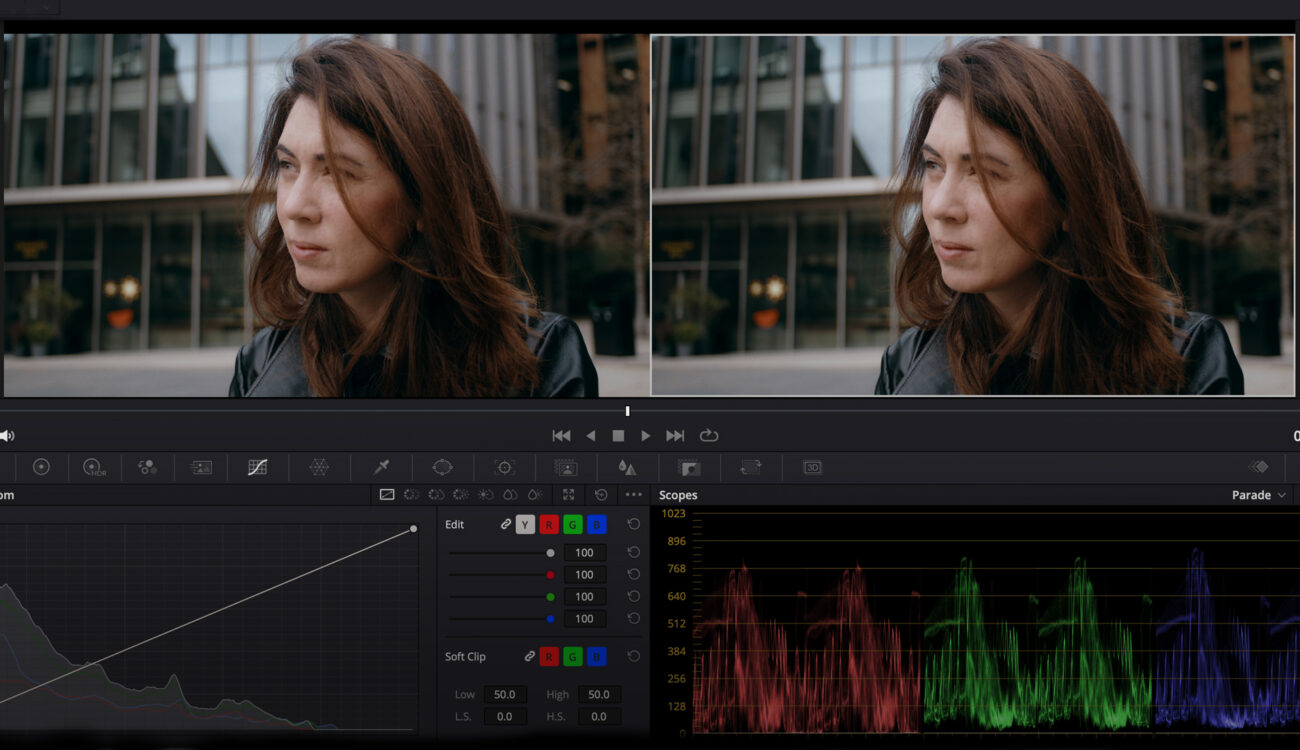
Task: Switch to Hue vs Hue curve
Action: [411, 494]
